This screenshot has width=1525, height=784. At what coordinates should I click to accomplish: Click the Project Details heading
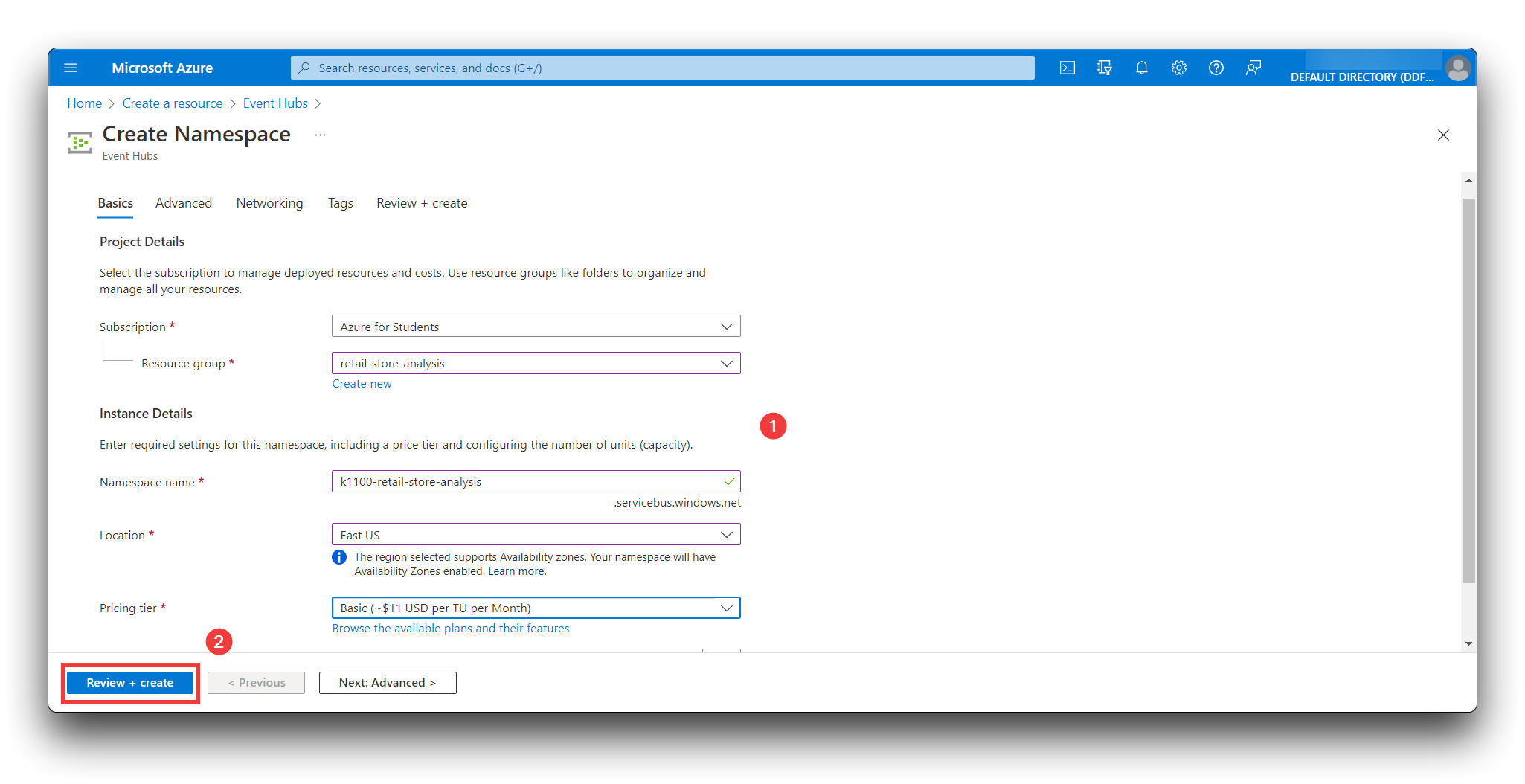click(142, 242)
